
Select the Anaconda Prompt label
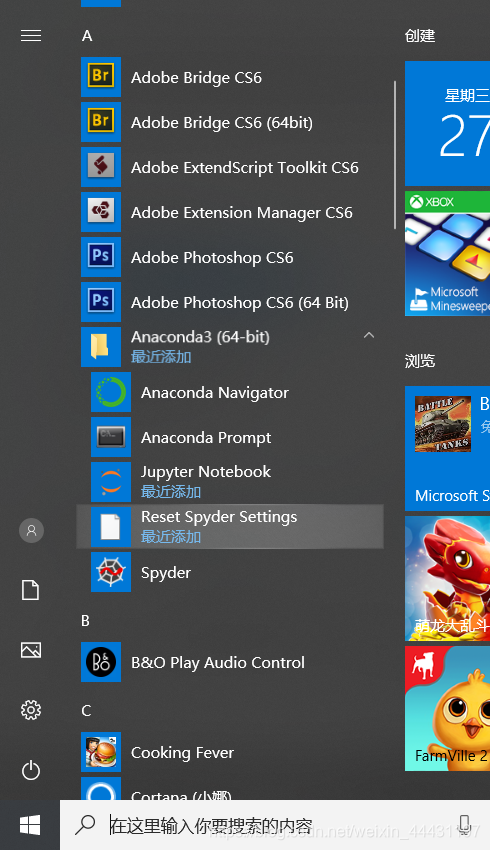click(206, 437)
